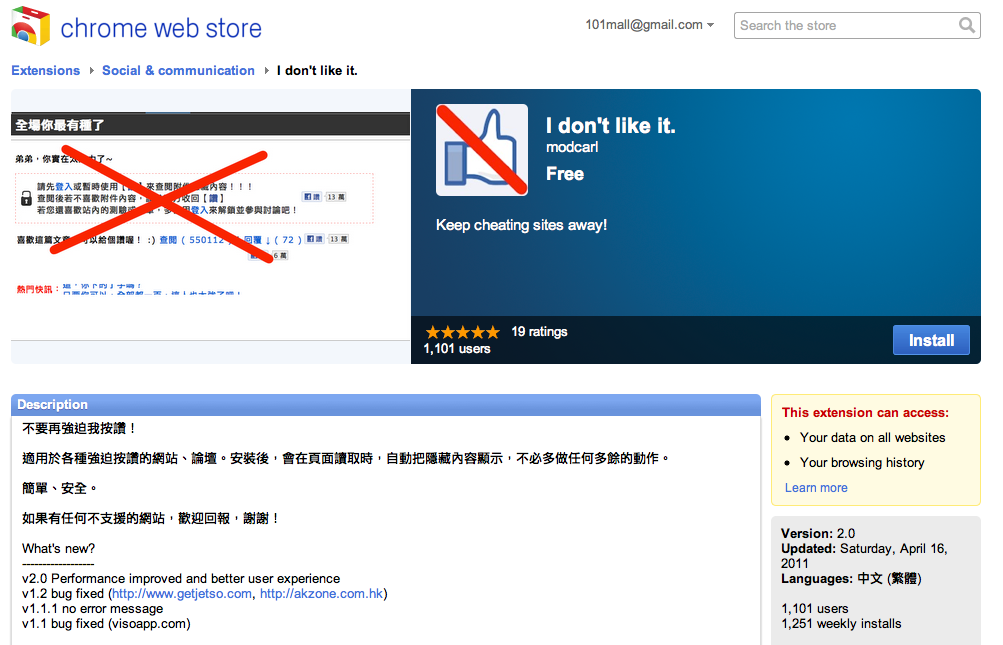Image resolution: width=1003 pixels, height=645 pixels.
Task: Click the 'chrome web store' title
Action: click(161, 28)
